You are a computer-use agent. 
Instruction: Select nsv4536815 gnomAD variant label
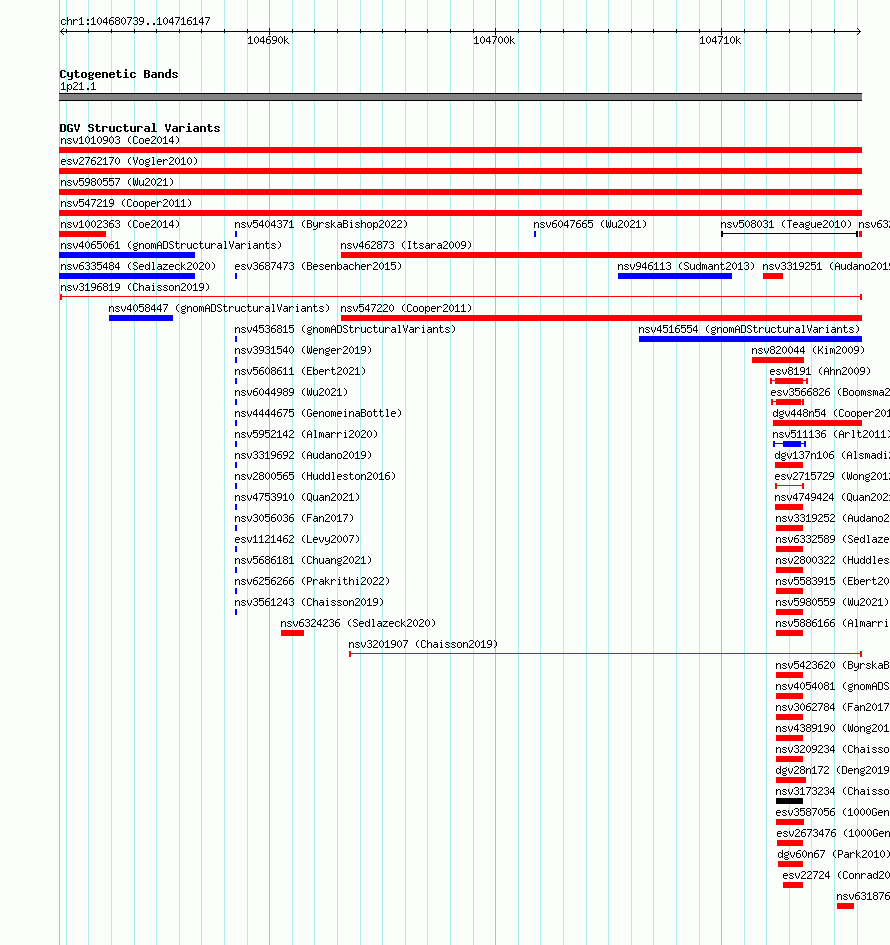[x=345, y=329]
